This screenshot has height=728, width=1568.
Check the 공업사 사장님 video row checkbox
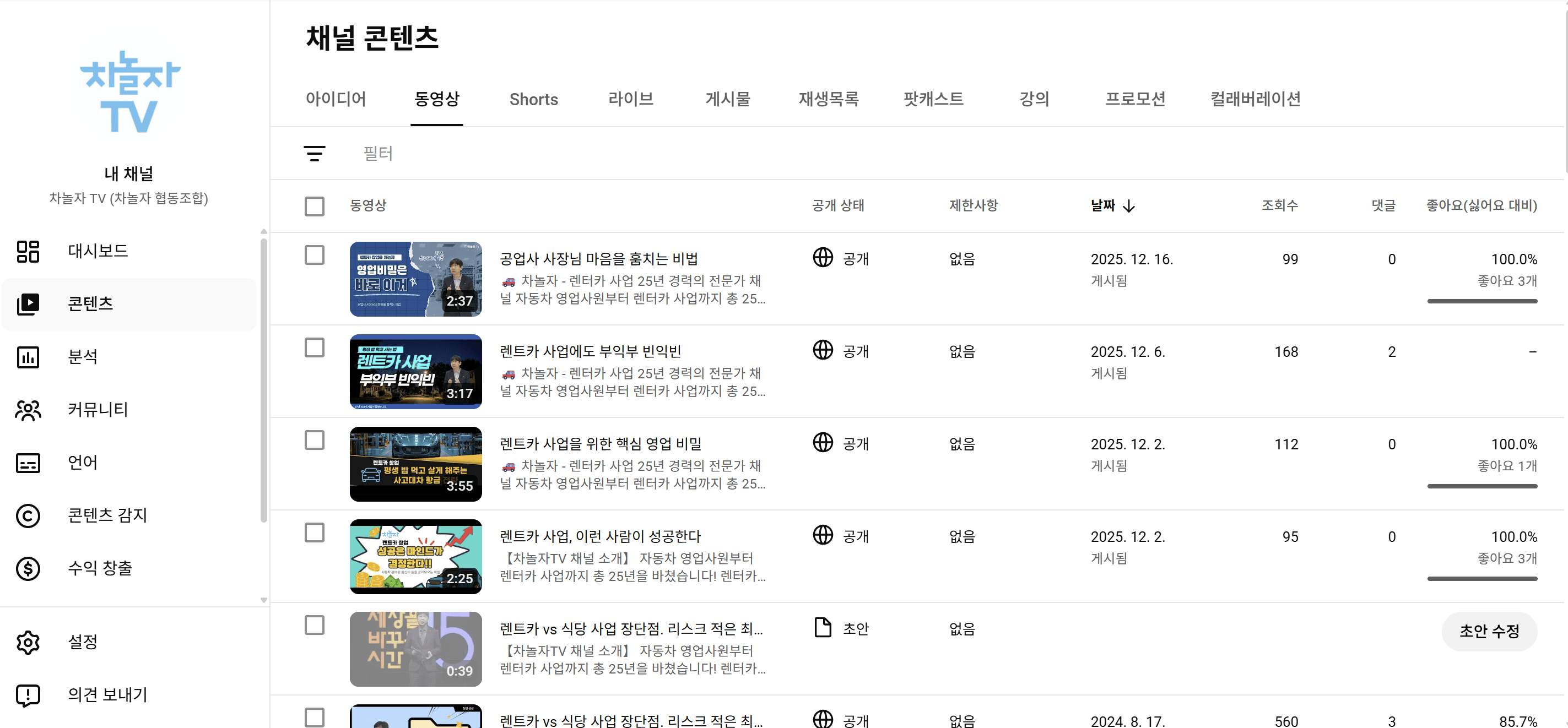[314, 256]
